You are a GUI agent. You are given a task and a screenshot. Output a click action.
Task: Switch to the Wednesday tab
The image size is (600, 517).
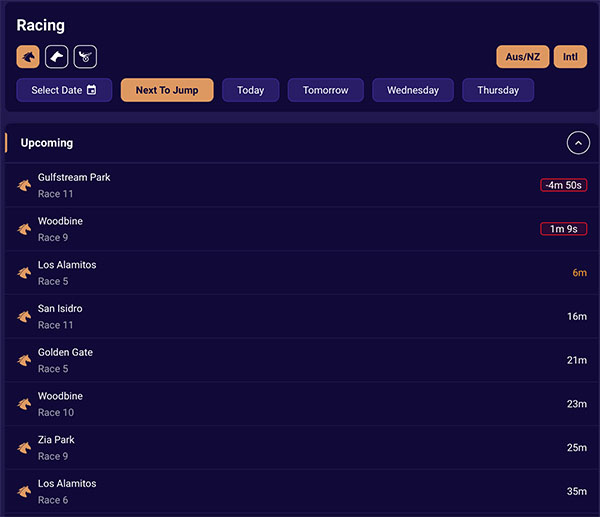pyautogui.click(x=413, y=90)
